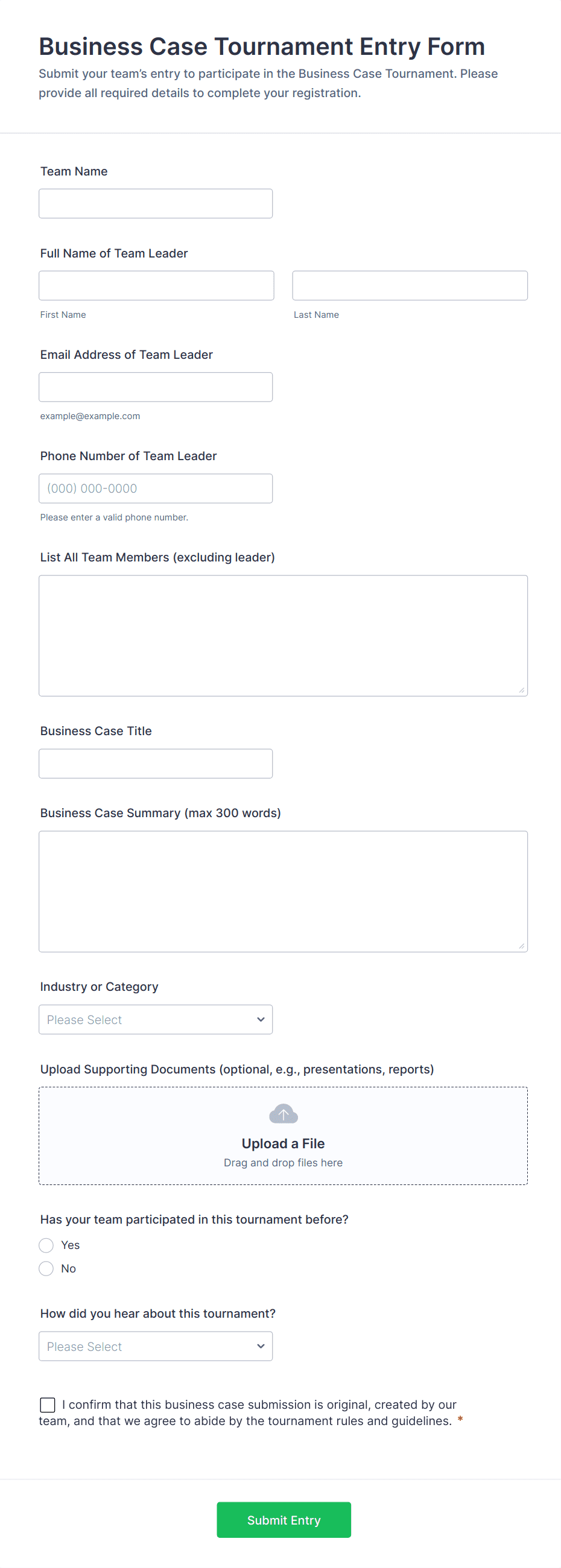This screenshot has width=561, height=1568.
Task: Select No for previous participation
Action: pyautogui.click(x=46, y=1268)
